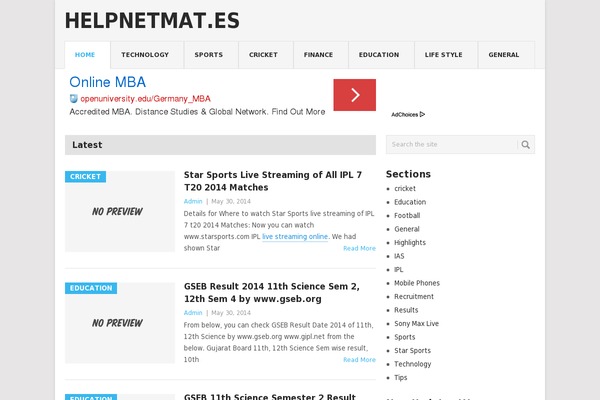This screenshot has height=400, width=600.
Task: Click May 30, 2014 date on GSEB Result post
Action: point(231,313)
